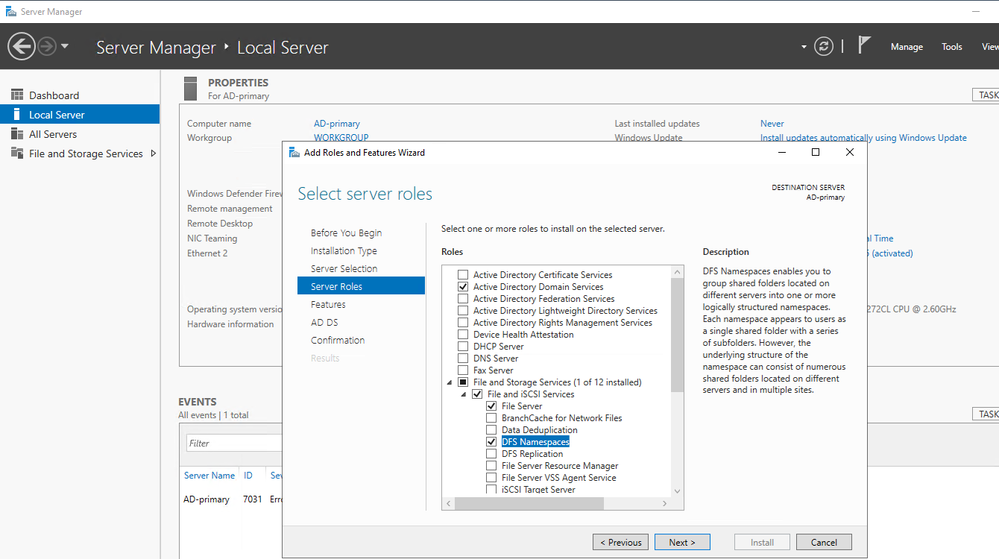This screenshot has height=559, width=999.
Task: Check Data Deduplication role service
Action: click(491, 430)
